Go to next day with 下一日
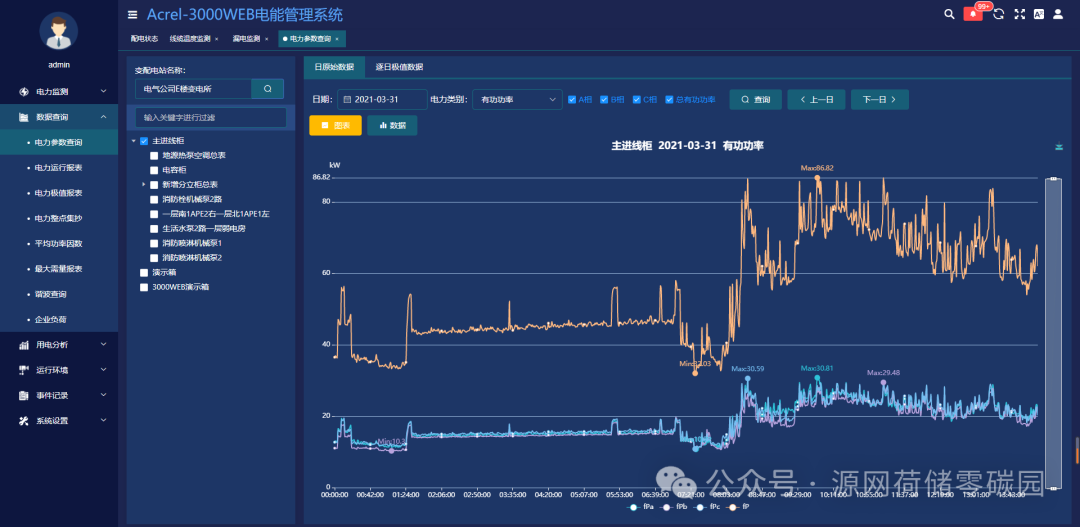 point(880,99)
